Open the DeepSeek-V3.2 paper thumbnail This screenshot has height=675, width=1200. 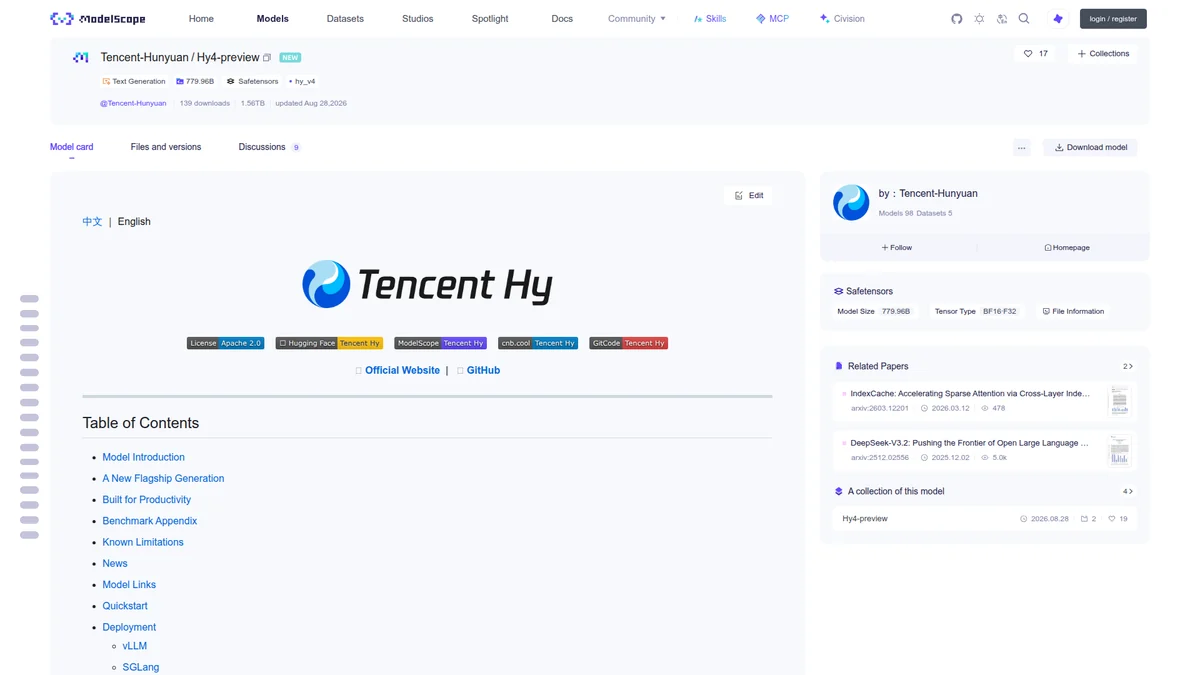(x=1119, y=450)
